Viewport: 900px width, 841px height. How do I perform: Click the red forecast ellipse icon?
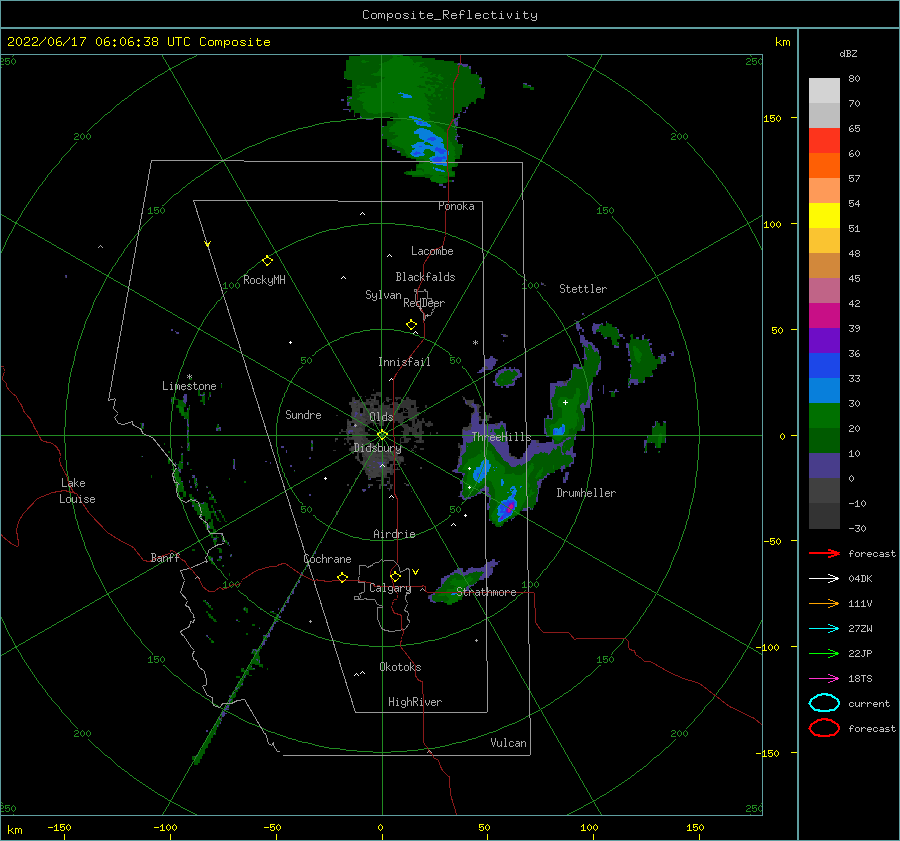point(824,728)
